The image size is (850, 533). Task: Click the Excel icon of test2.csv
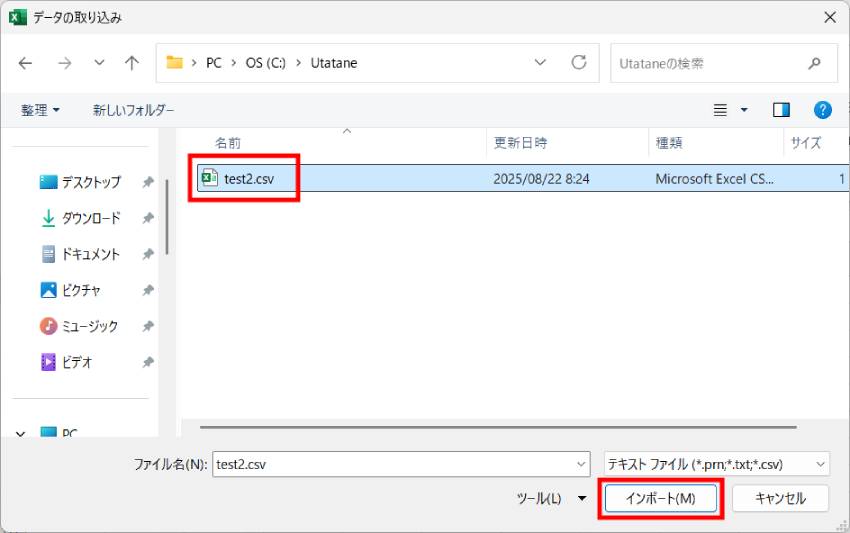point(210,178)
